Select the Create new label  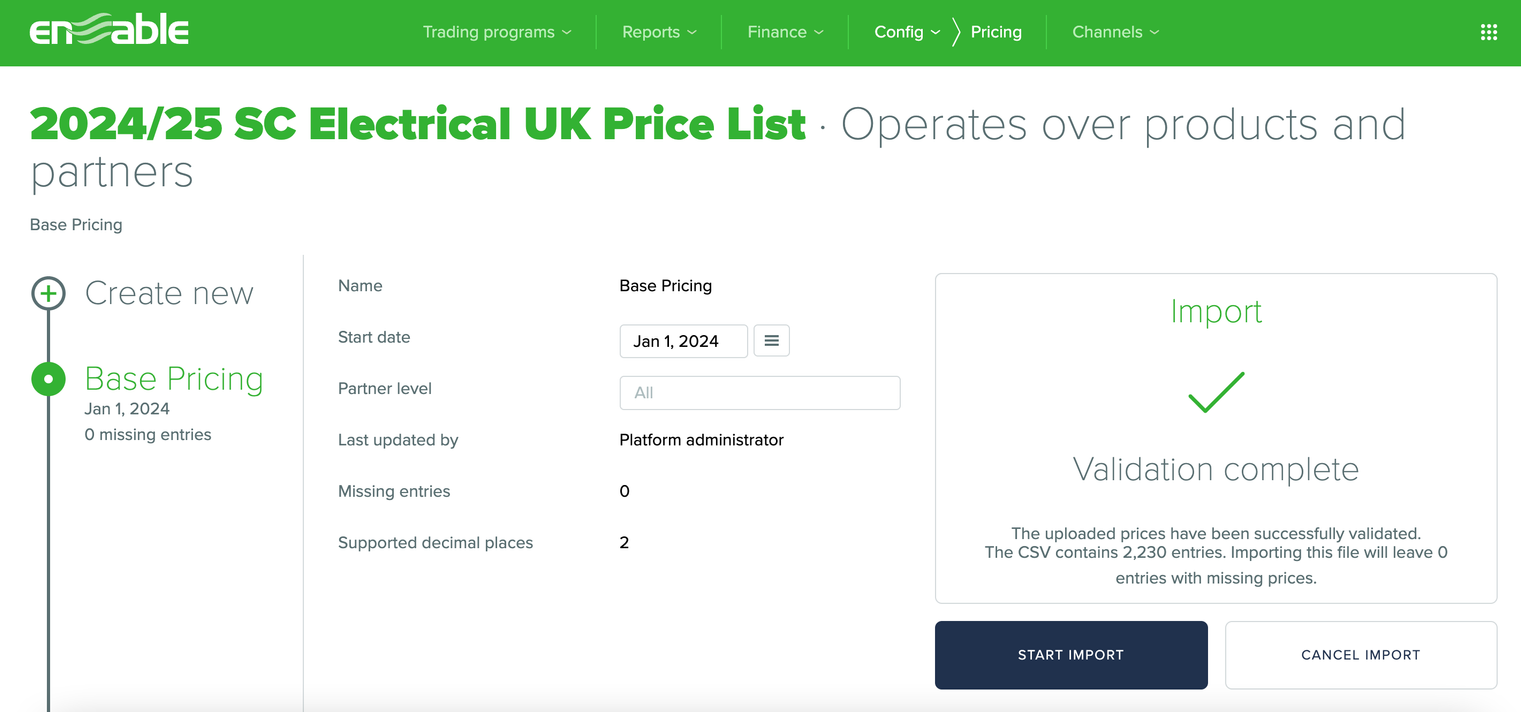(169, 294)
